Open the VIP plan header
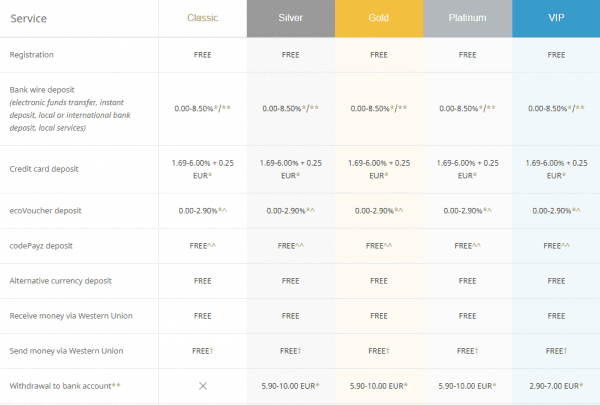600x405 pixels. 555,19
